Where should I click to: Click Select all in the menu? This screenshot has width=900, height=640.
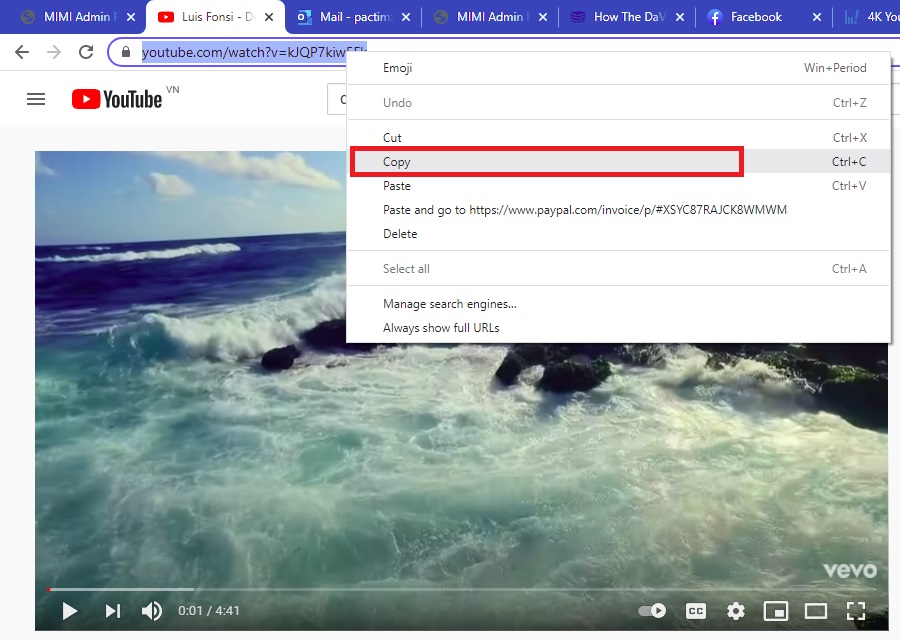click(x=406, y=268)
